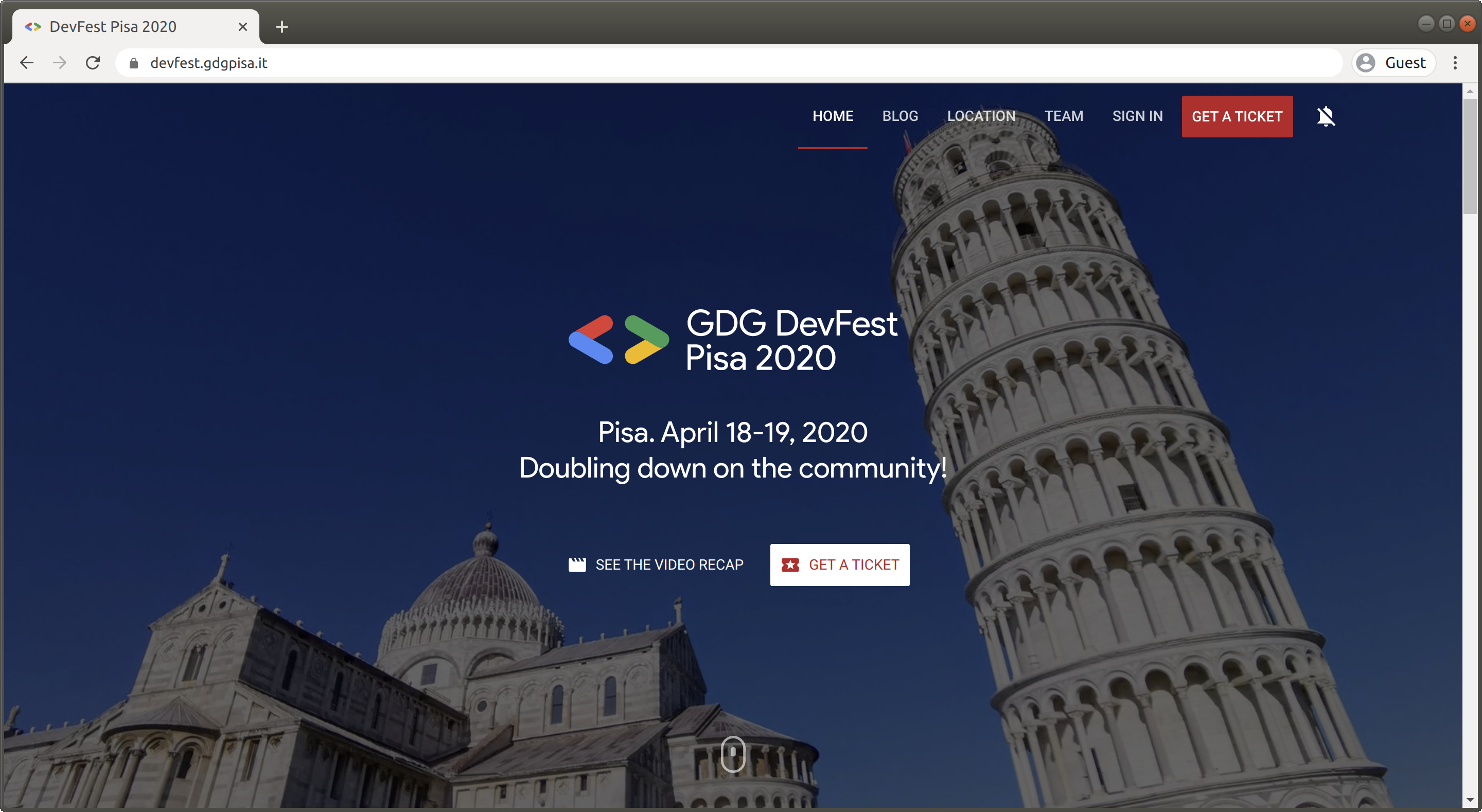Click Sign In in navigation
Screen dimensions: 1482x812
click(1137, 116)
